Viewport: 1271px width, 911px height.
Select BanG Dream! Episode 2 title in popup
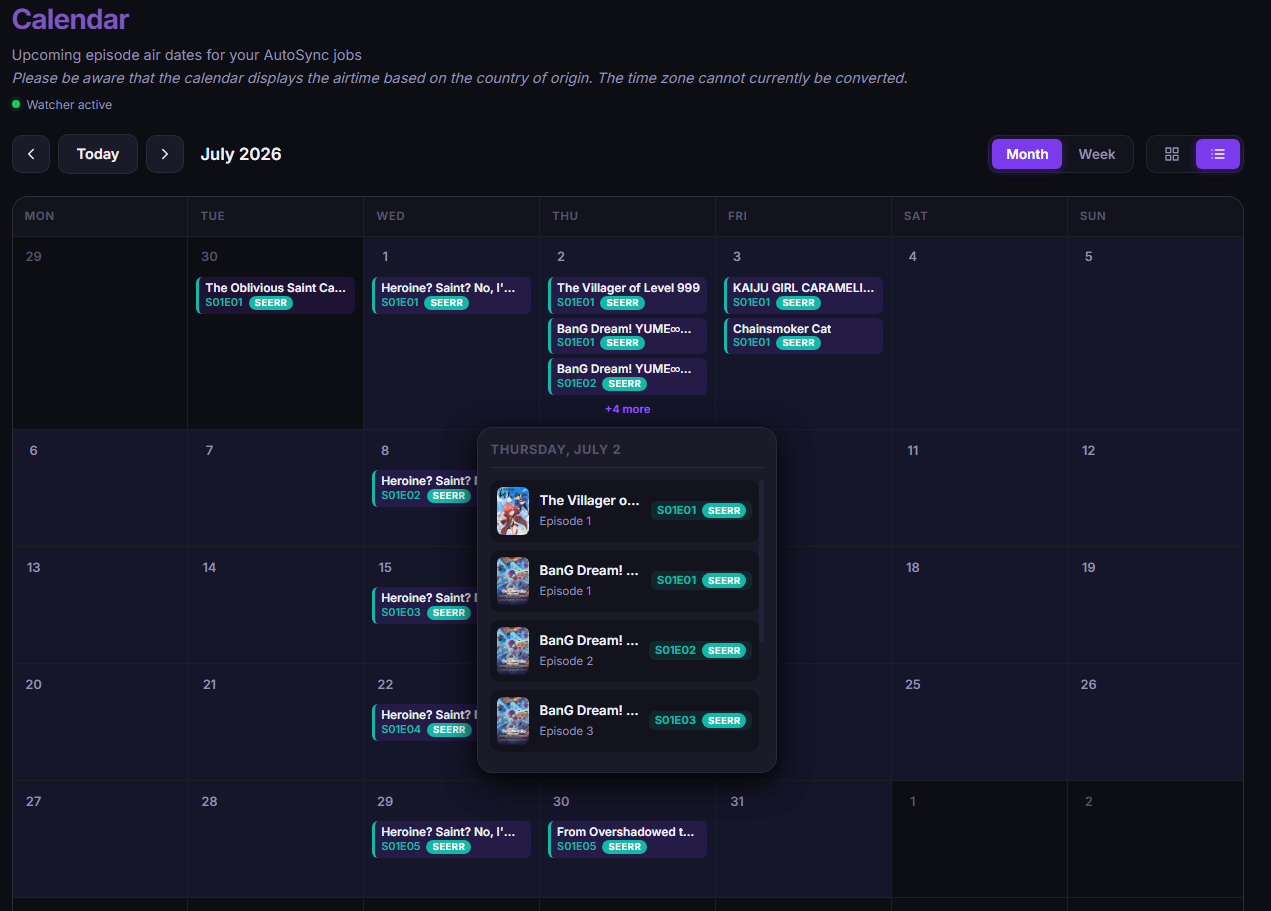pos(589,640)
